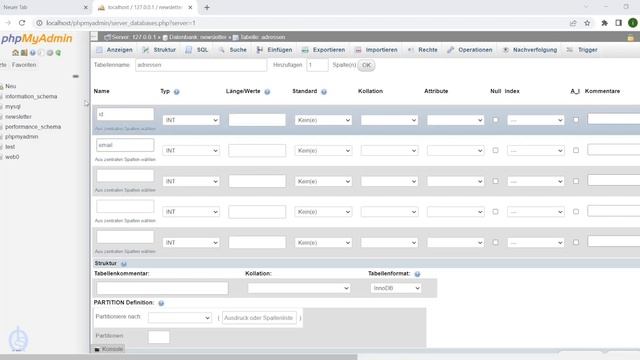Click help icon next to Länge/Werte header

pos(267,92)
